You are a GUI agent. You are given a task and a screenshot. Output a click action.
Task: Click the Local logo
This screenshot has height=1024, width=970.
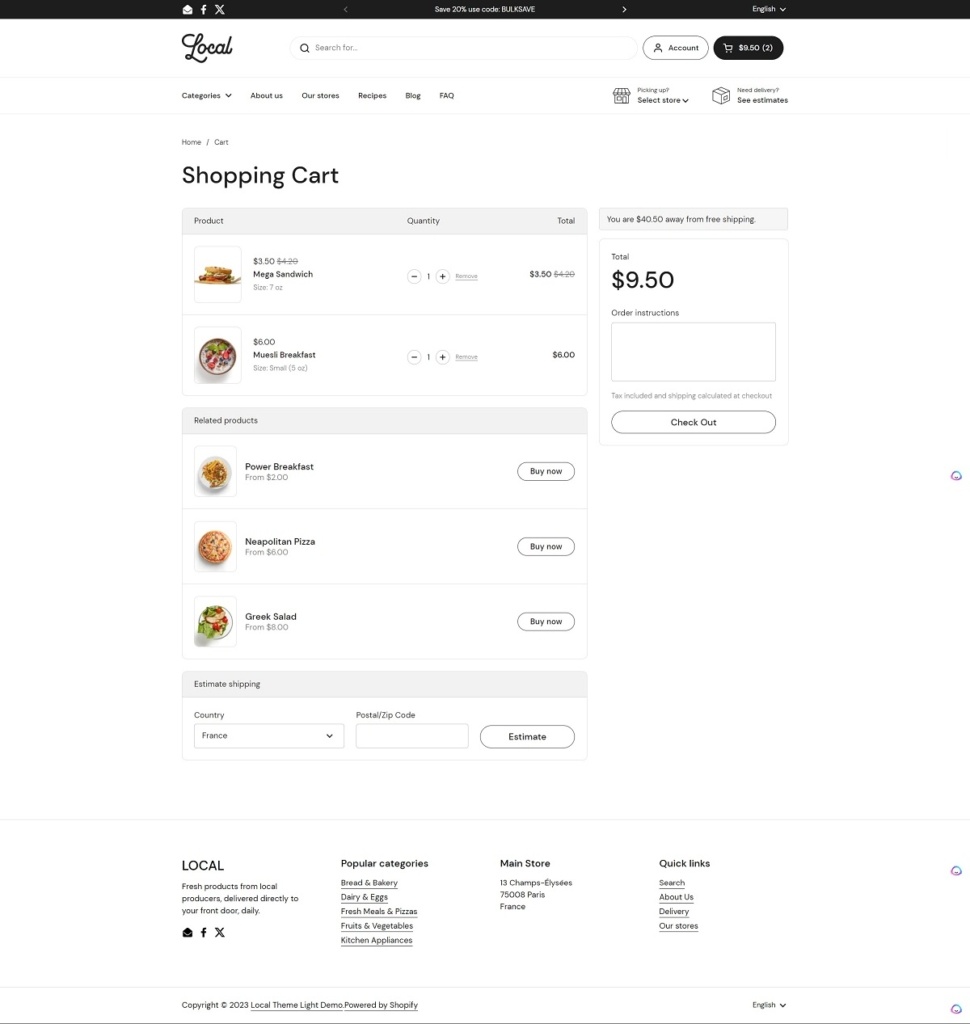207,47
